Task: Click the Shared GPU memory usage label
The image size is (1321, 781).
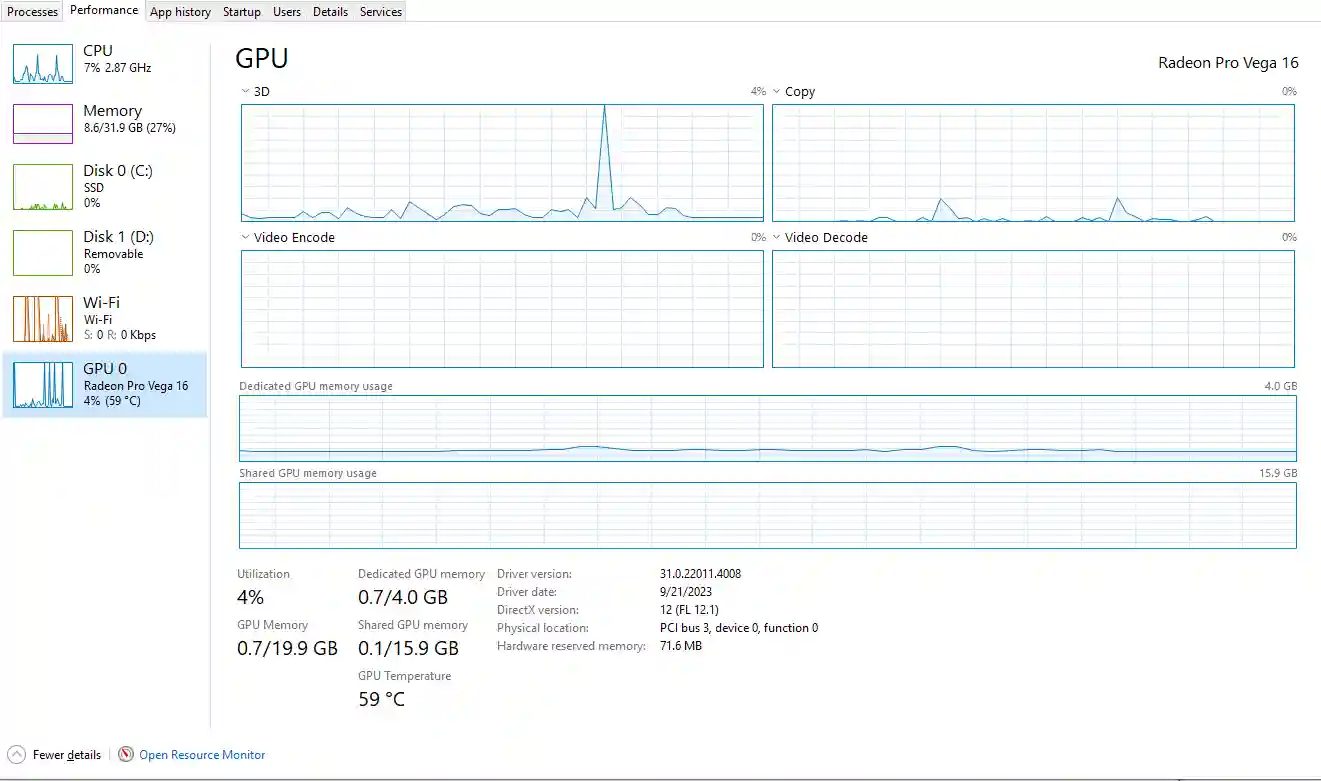Action: click(308, 473)
